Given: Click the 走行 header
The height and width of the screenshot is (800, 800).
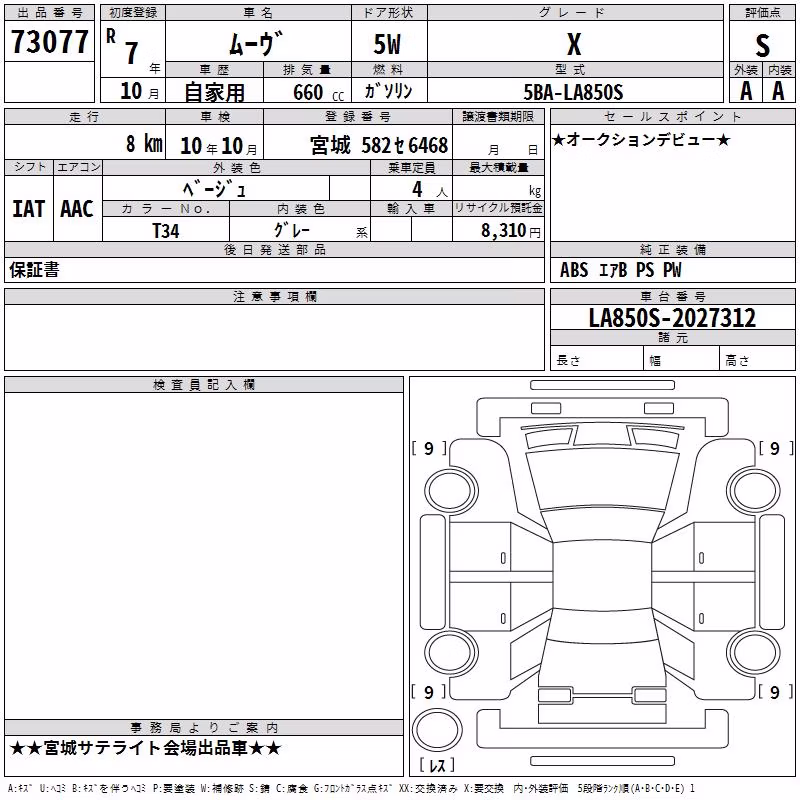Looking at the screenshot, I should coord(84,117).
